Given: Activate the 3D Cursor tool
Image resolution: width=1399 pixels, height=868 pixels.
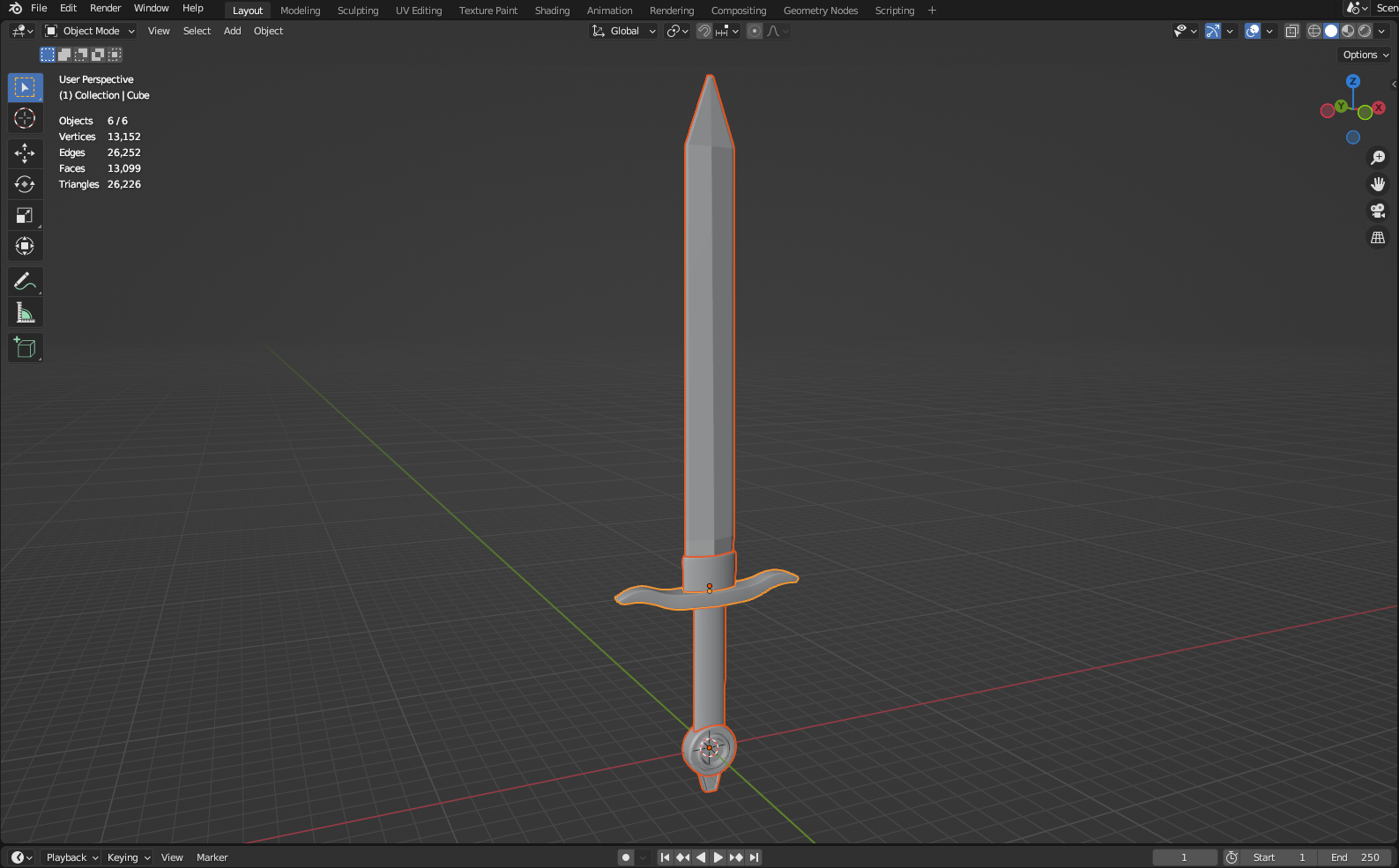Looking at the screenshot, I should (x=25, y=118).
